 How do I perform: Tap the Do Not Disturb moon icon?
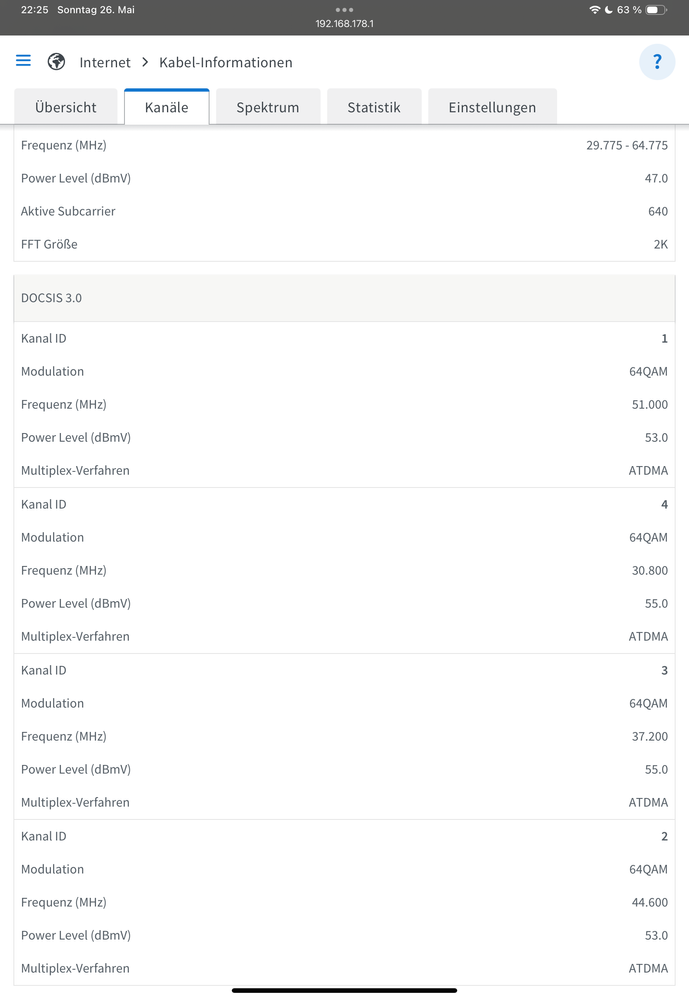pyautogui.click(x=608, y=10)
